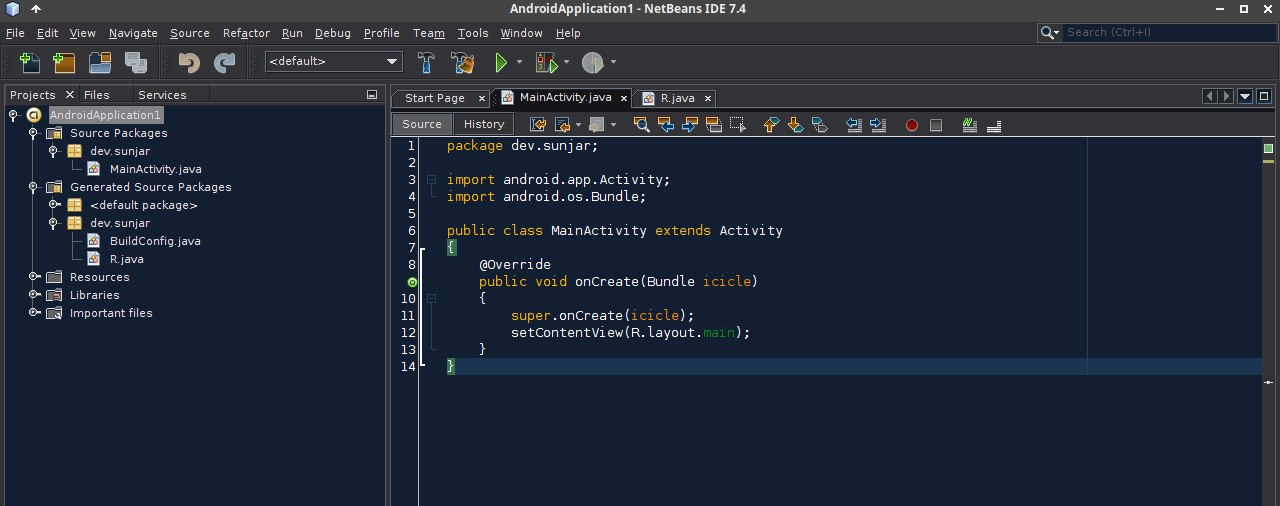Viewport: 1280px width, 506px height.
Task: Switch the editor to History view
Action: pyautogui.click(x=484, y=124)
